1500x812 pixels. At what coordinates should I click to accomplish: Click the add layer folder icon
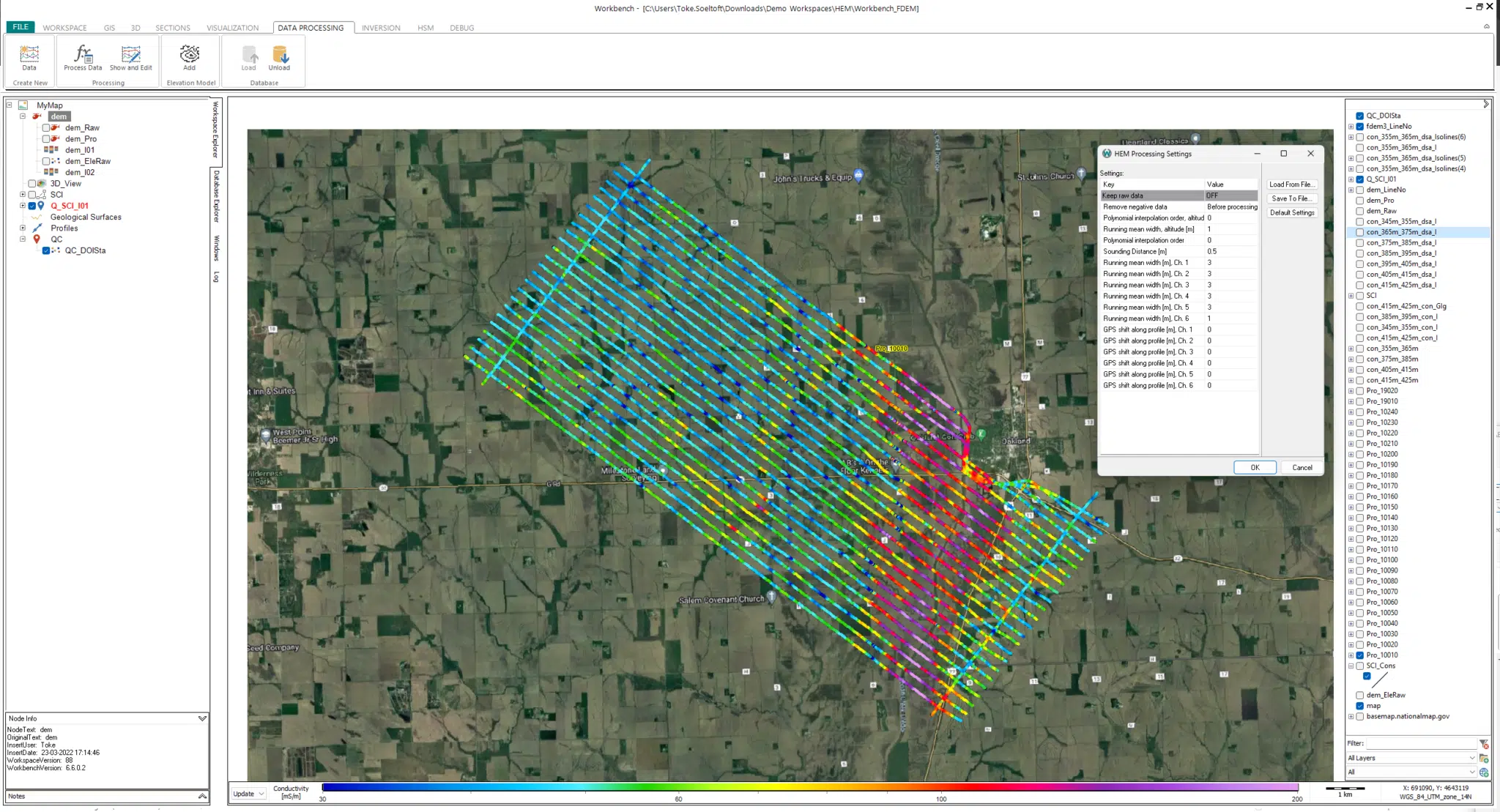1484,759
